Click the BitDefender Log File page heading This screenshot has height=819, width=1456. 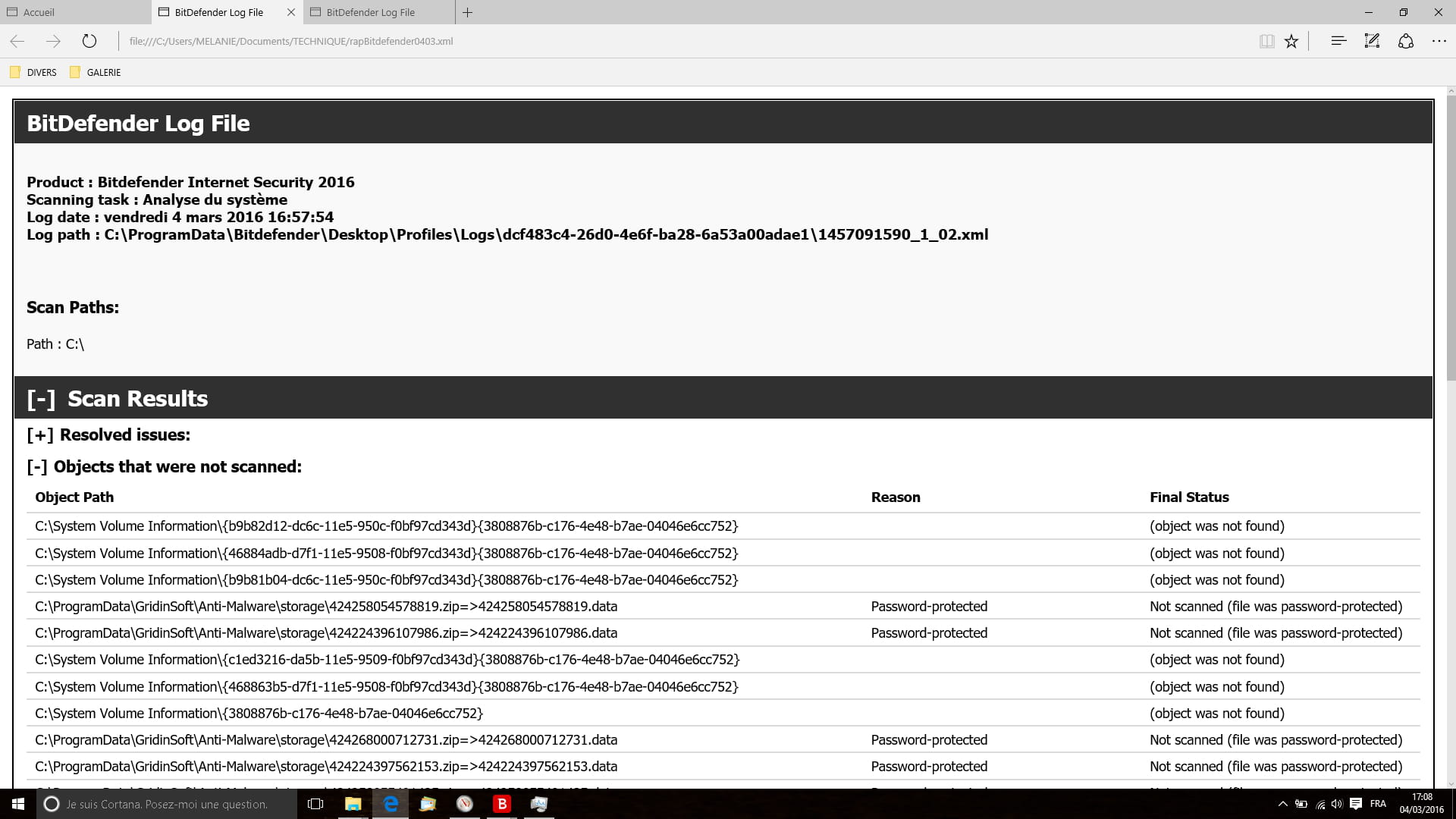[138, 124]
